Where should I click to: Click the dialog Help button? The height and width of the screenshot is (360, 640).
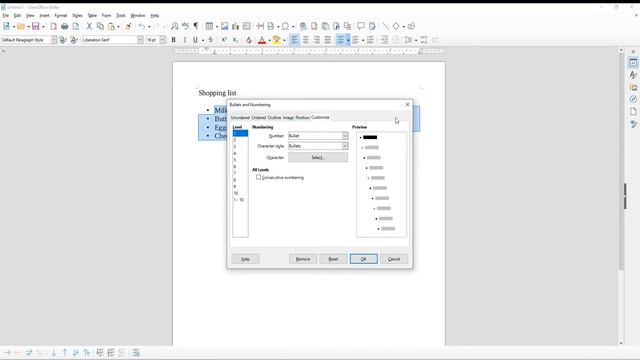245,259
